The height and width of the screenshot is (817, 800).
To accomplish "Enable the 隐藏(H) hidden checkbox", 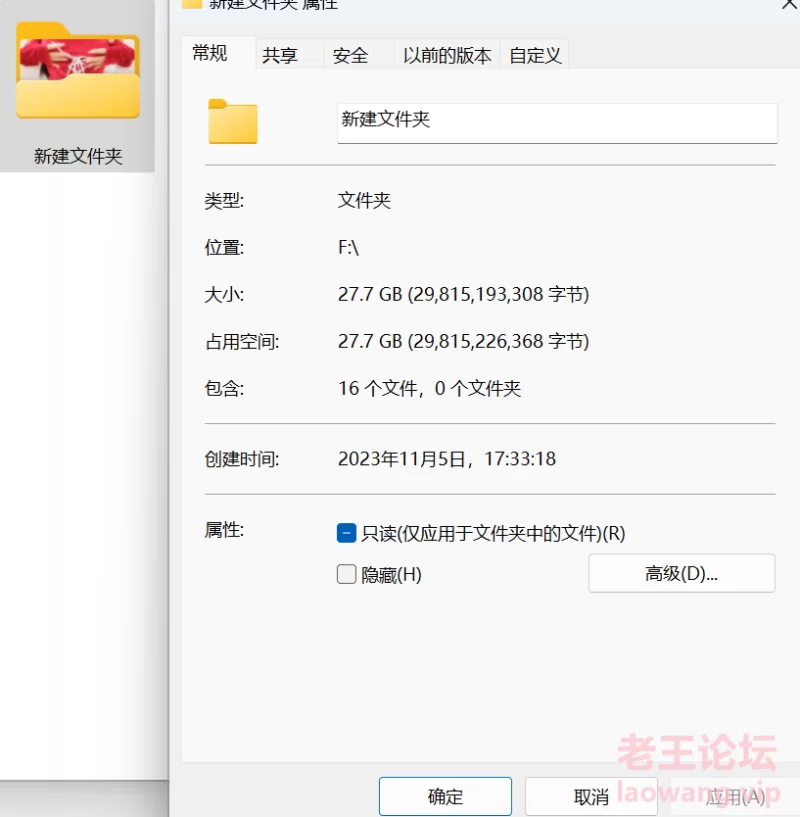I will coord(347,574).
